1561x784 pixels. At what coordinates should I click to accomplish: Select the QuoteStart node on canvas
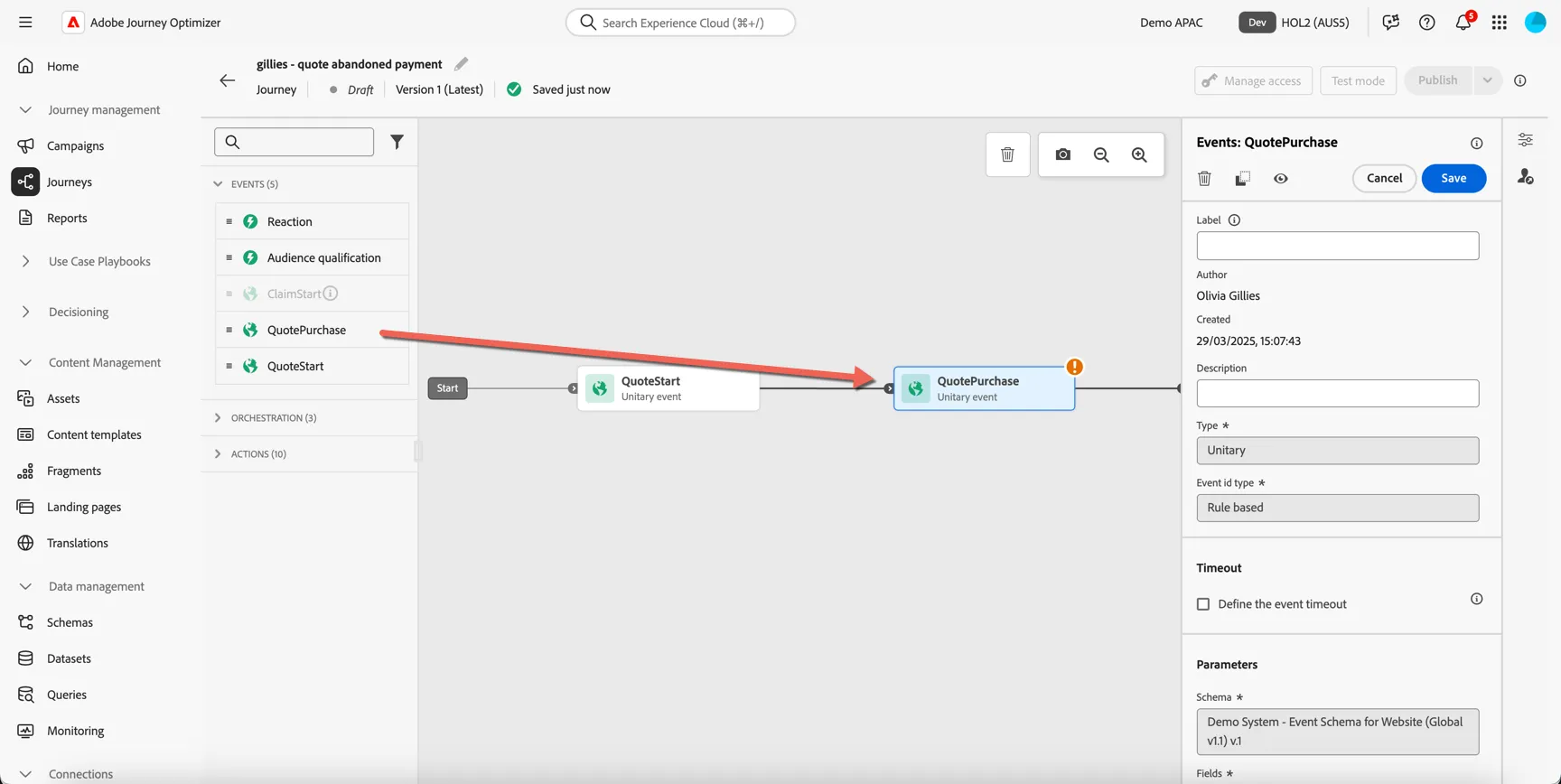click(668, 388)
